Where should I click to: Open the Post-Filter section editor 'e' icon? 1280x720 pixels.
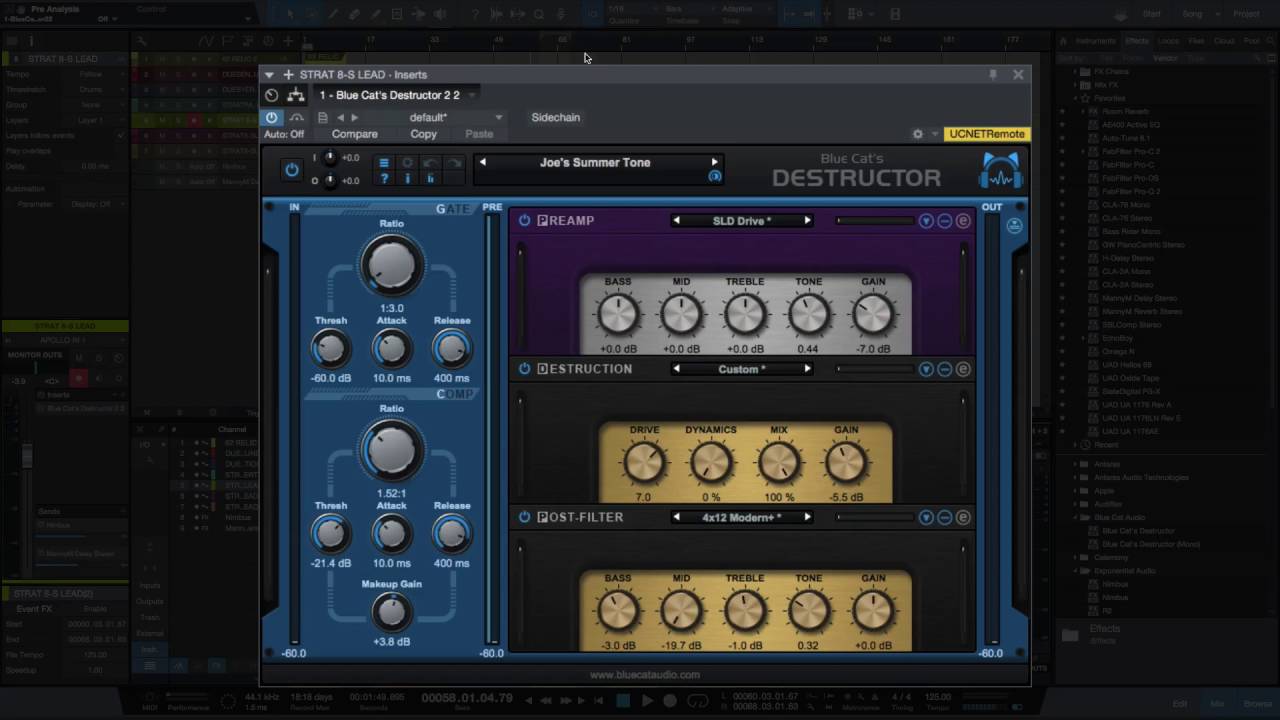tap(963, 517)
